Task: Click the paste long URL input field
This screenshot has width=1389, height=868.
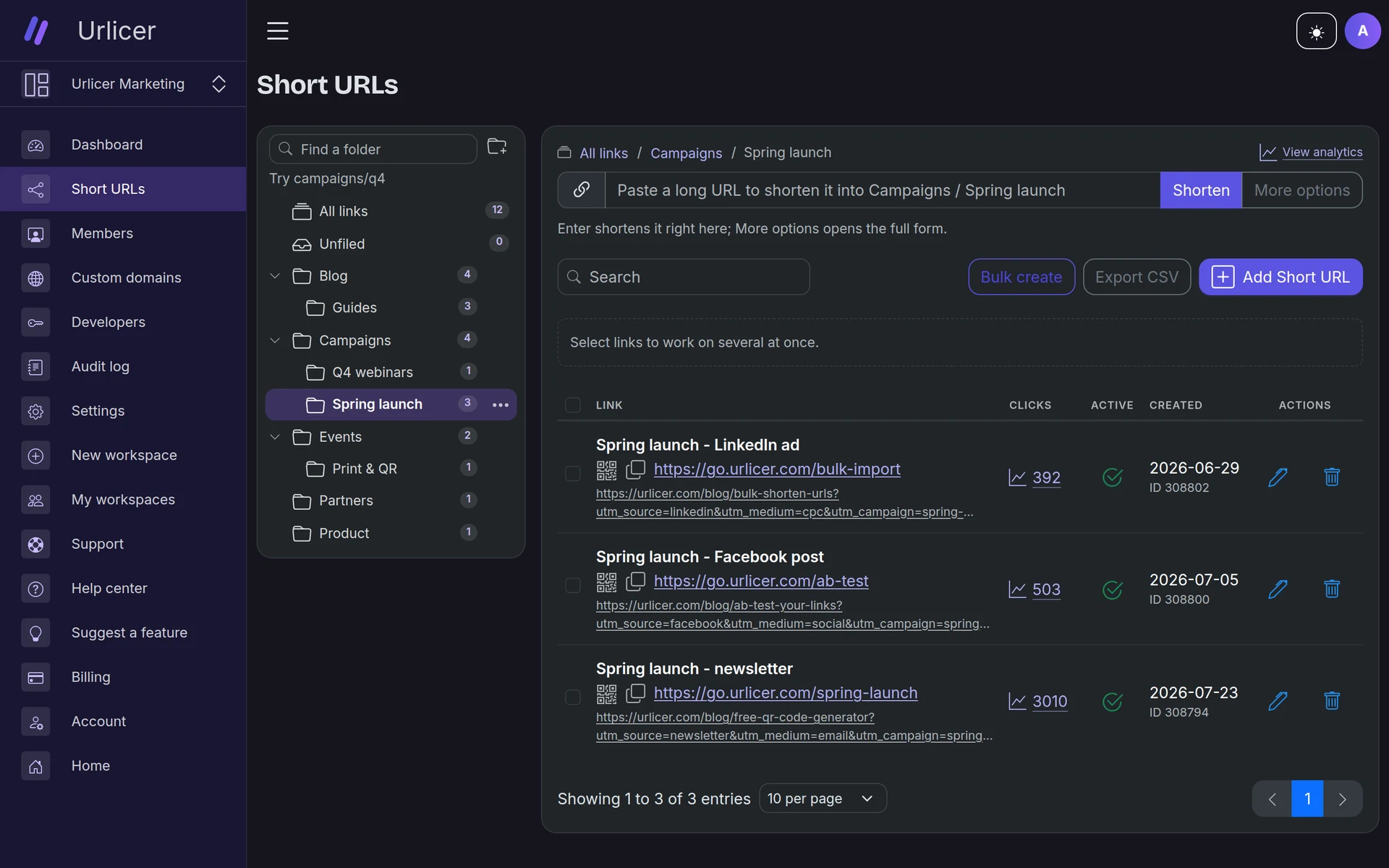Action: pyautogui.click(x=883, y=190)
